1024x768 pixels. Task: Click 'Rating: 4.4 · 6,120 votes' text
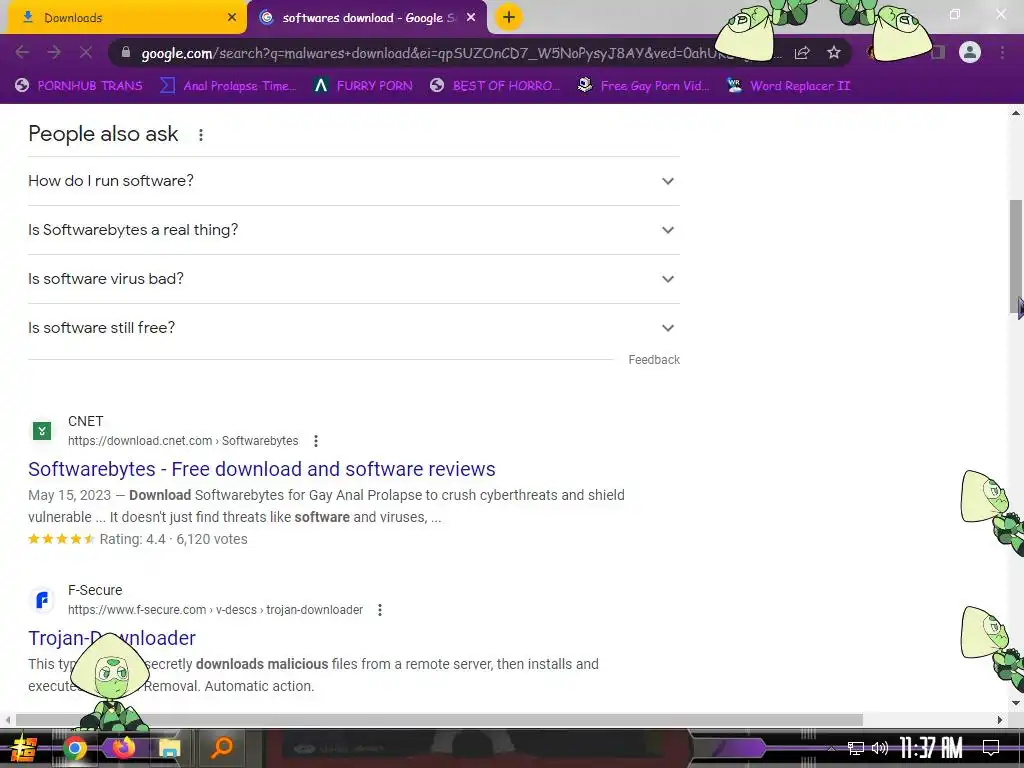[174, 539]
